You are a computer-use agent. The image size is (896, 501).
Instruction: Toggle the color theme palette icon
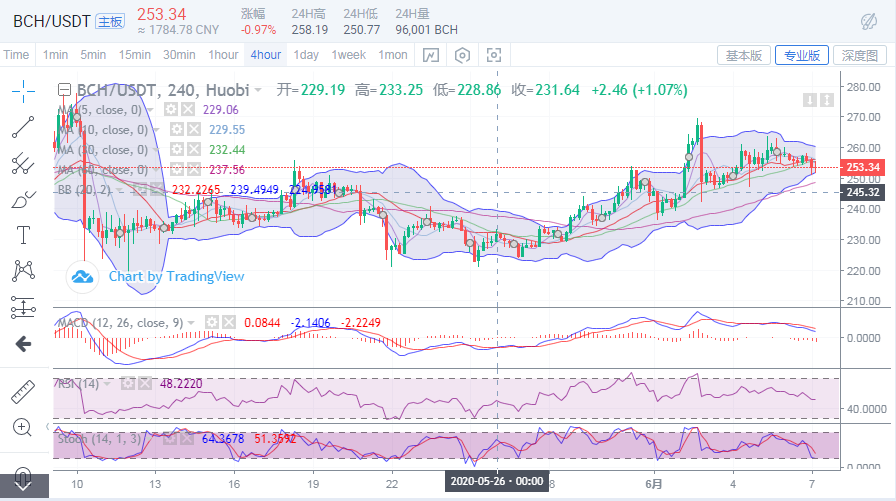pyautogui.click(x=868, y=19)
